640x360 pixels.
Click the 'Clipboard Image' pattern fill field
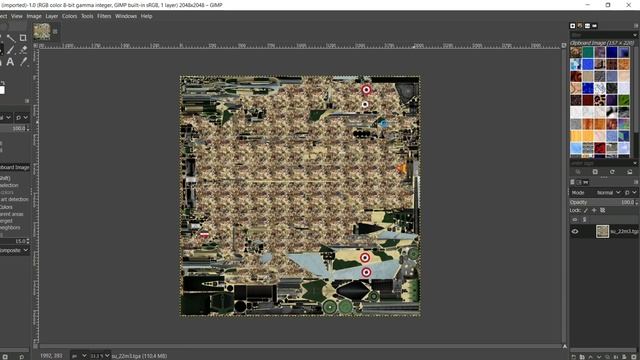15,167
